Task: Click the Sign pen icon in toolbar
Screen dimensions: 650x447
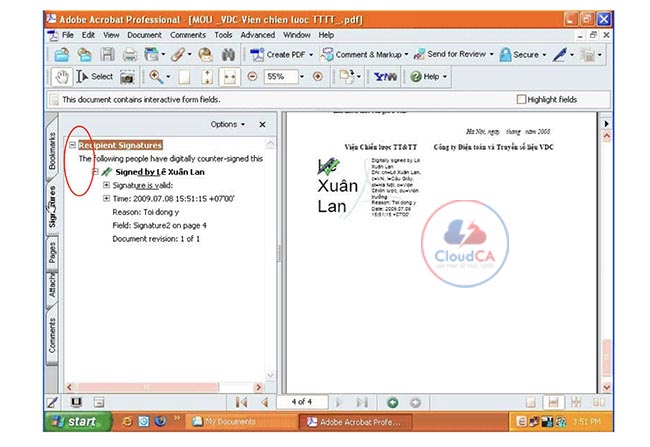Action: tap(560, 55)
